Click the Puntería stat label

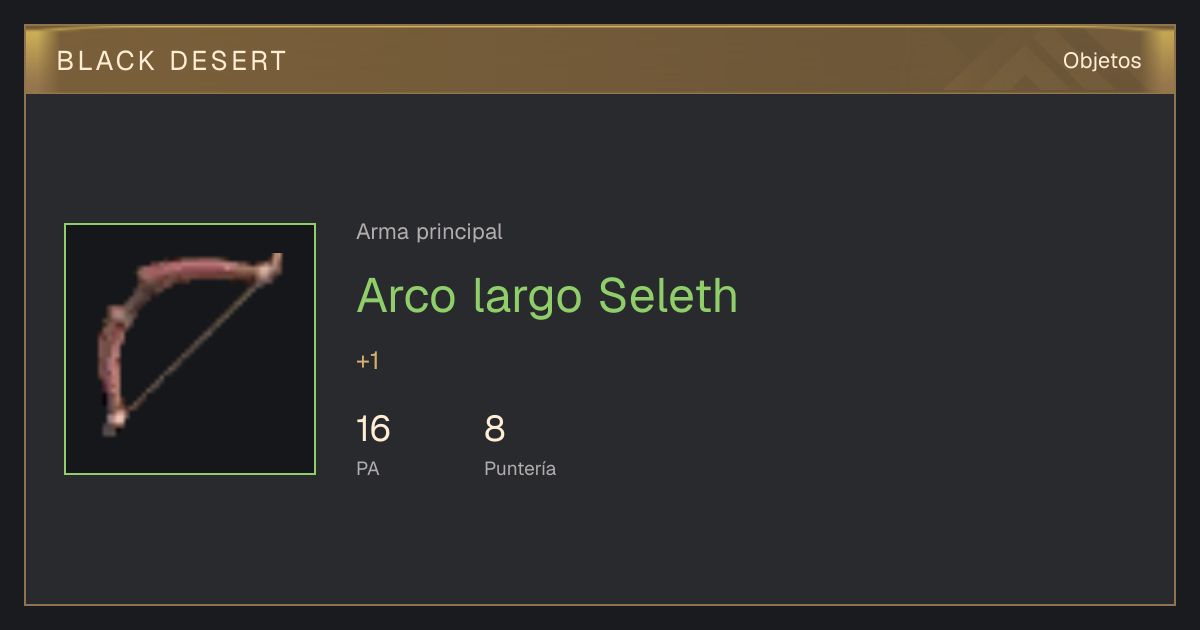tap(520, 468)
